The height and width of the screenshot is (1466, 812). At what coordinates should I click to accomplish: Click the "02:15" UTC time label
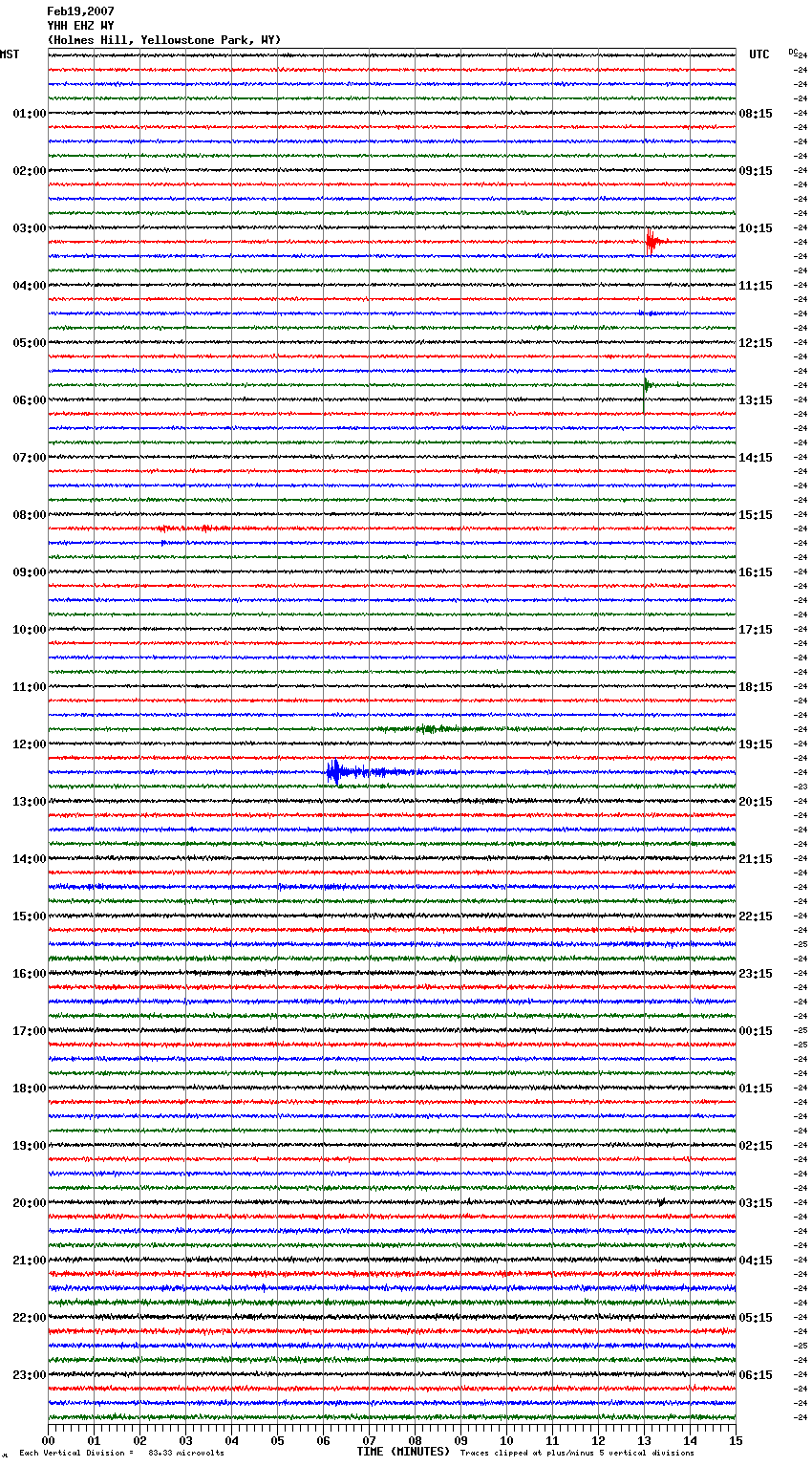pos(756,1146)
